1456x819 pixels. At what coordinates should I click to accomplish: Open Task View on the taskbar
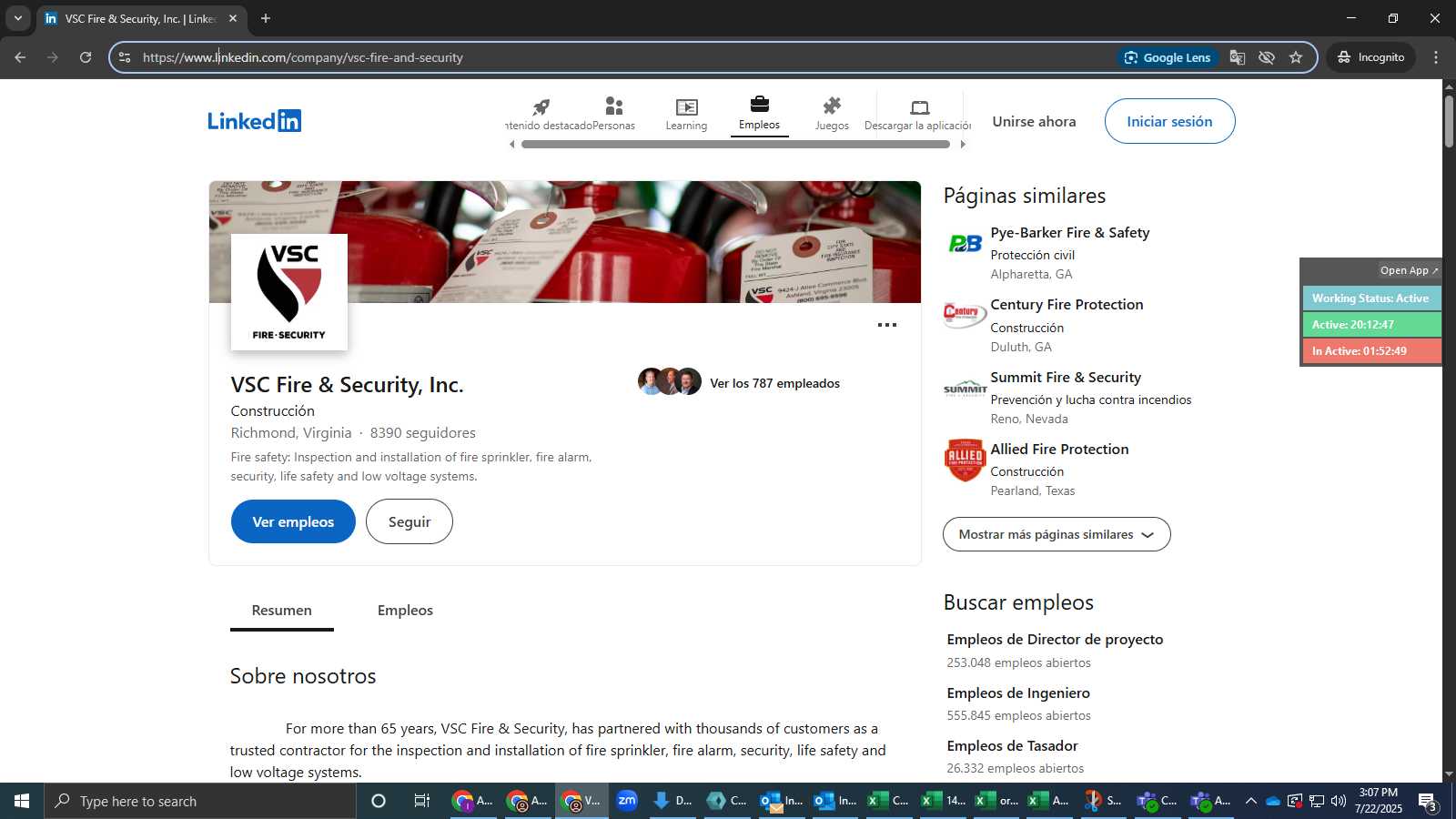click(x=422, y=801)
